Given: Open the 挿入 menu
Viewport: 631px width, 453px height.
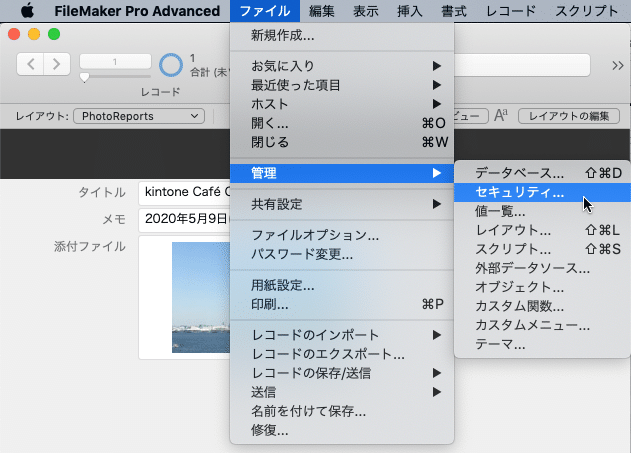Looking at the screenshot, I should coord(410,11).
